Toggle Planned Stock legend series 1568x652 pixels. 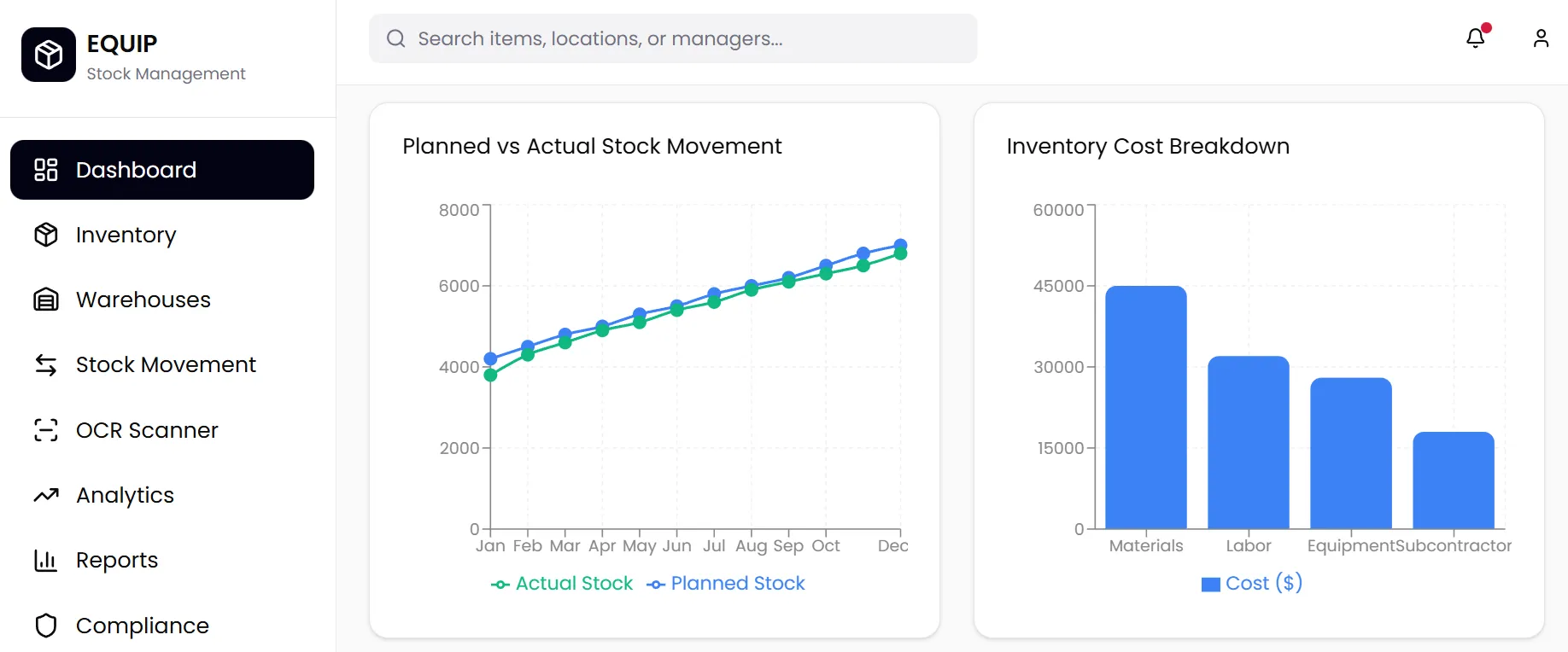[726, 584]
